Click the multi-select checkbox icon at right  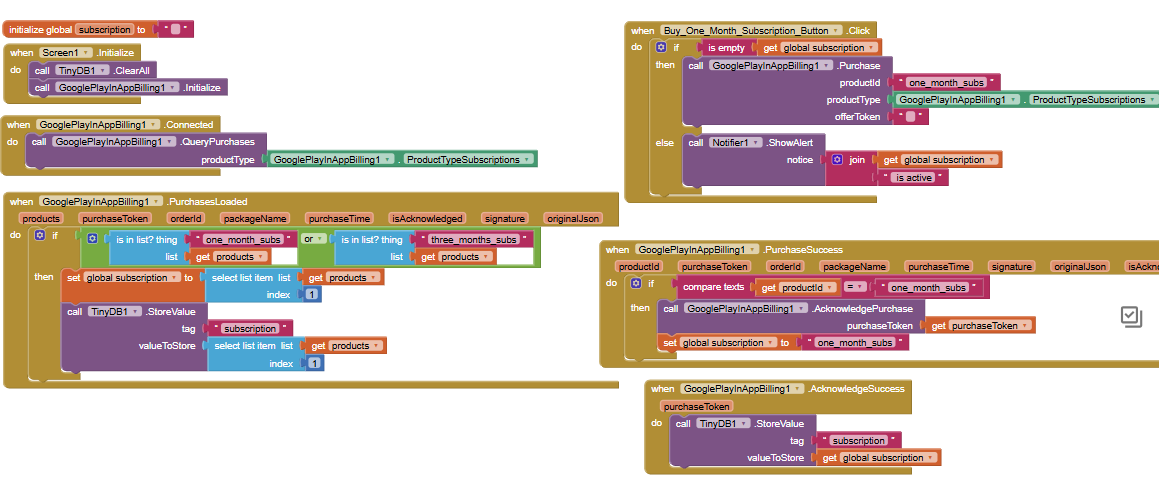tap(1132, 316)
